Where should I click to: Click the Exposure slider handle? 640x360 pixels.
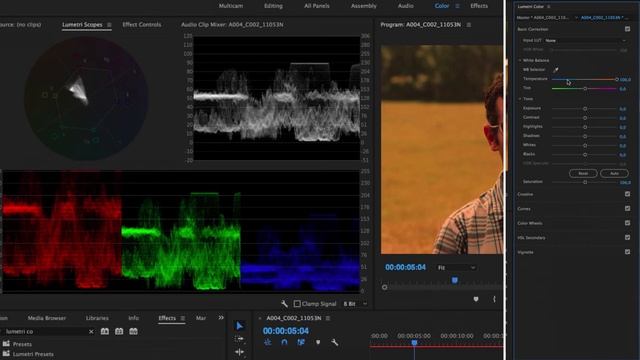[x=585, y=109]
